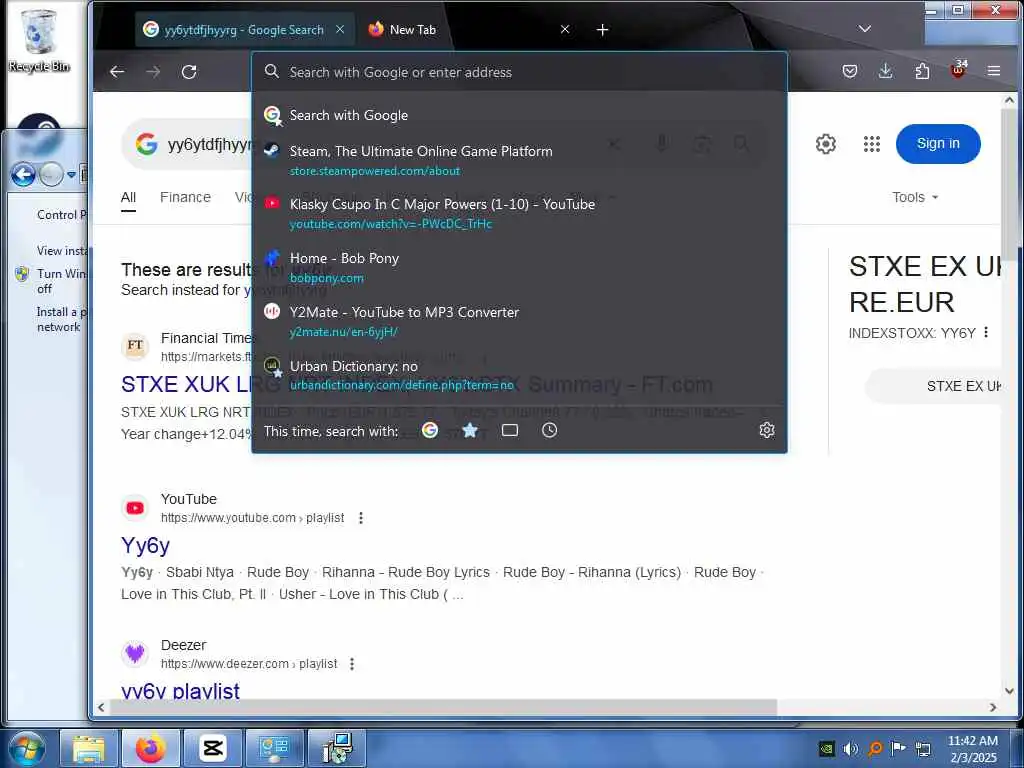Switch to the Google Search tab
Screen dimensions: 1024x768
coord(245,29)
